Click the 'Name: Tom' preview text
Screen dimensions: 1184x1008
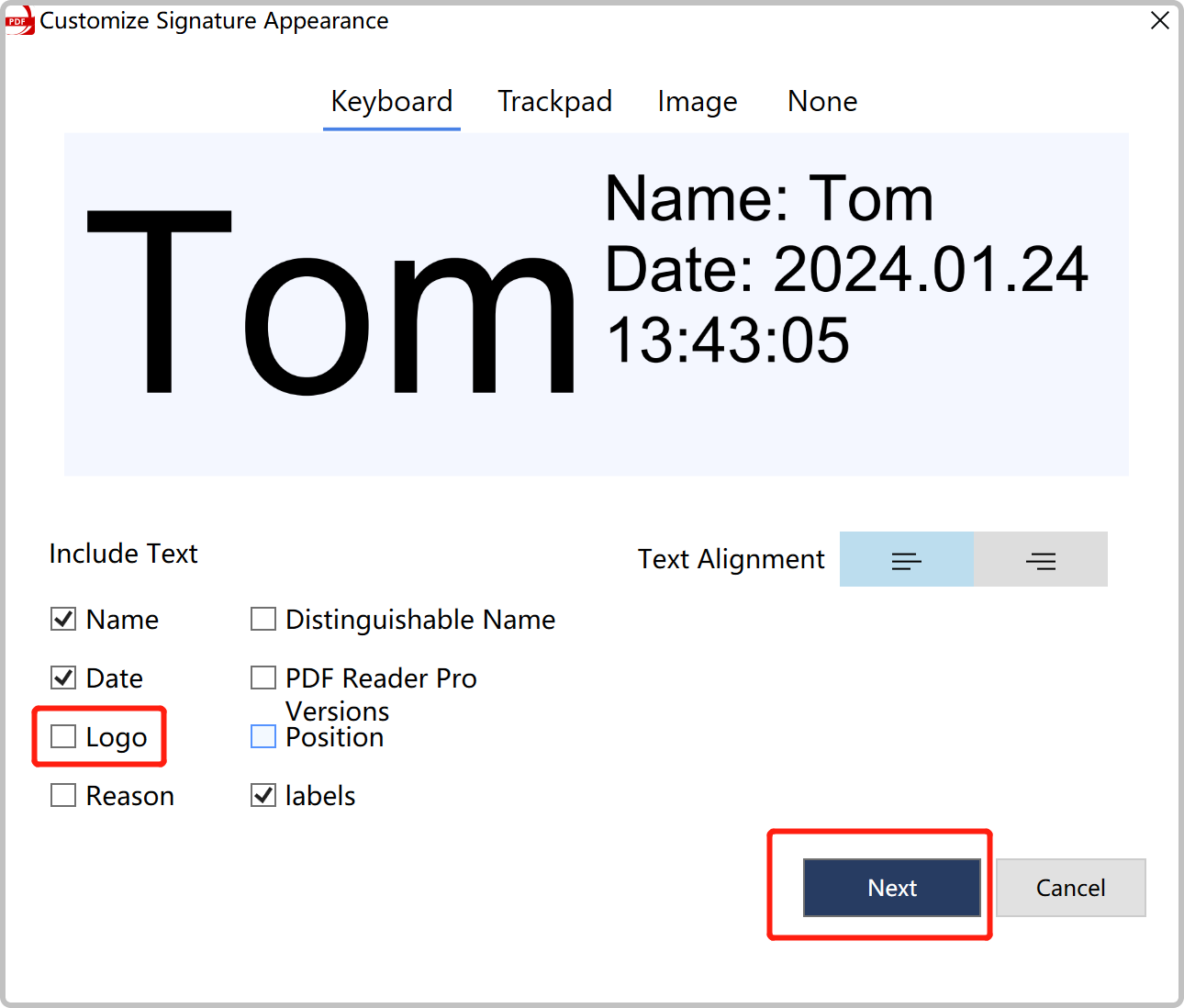(769, 199)
